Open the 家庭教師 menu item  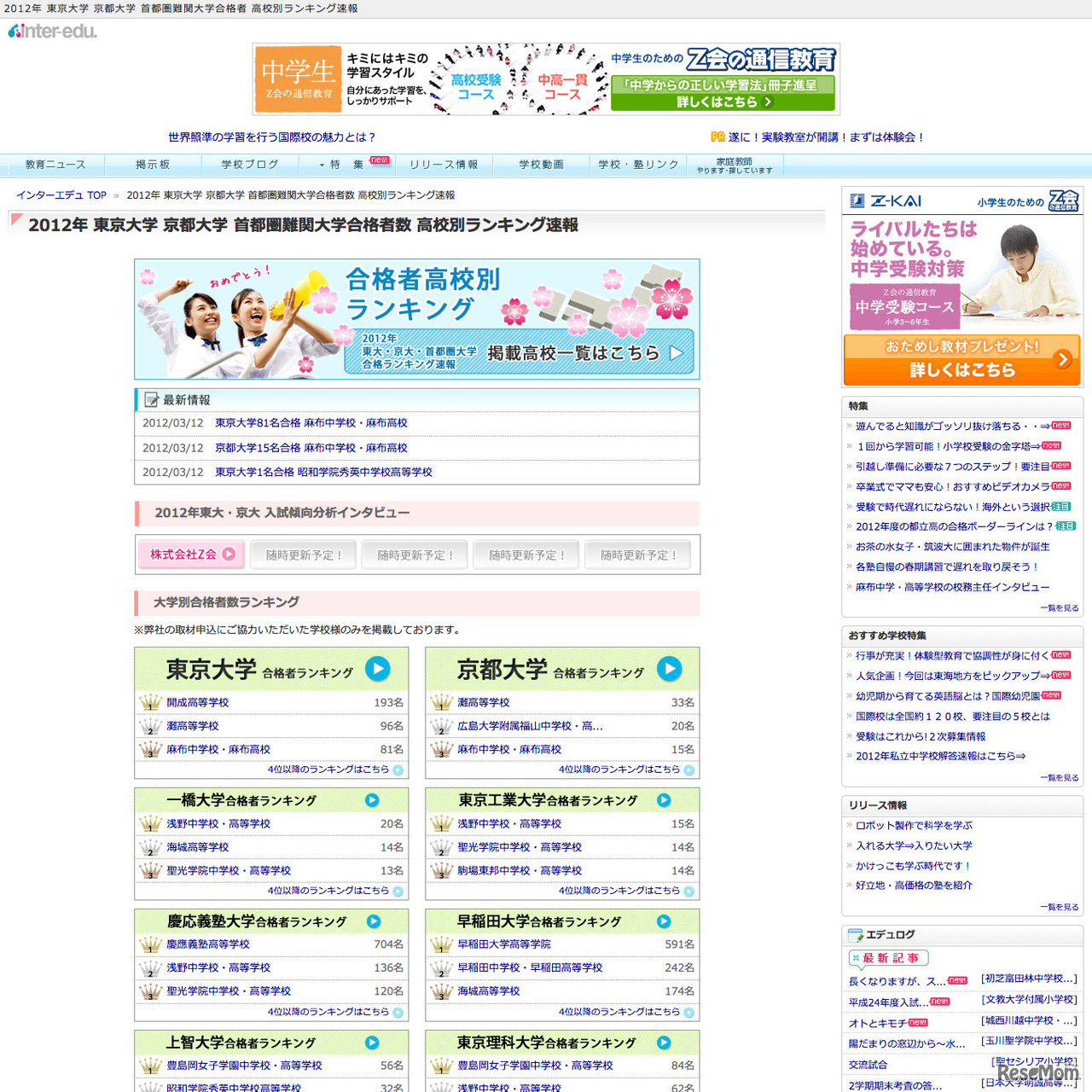tap(735, 166)
